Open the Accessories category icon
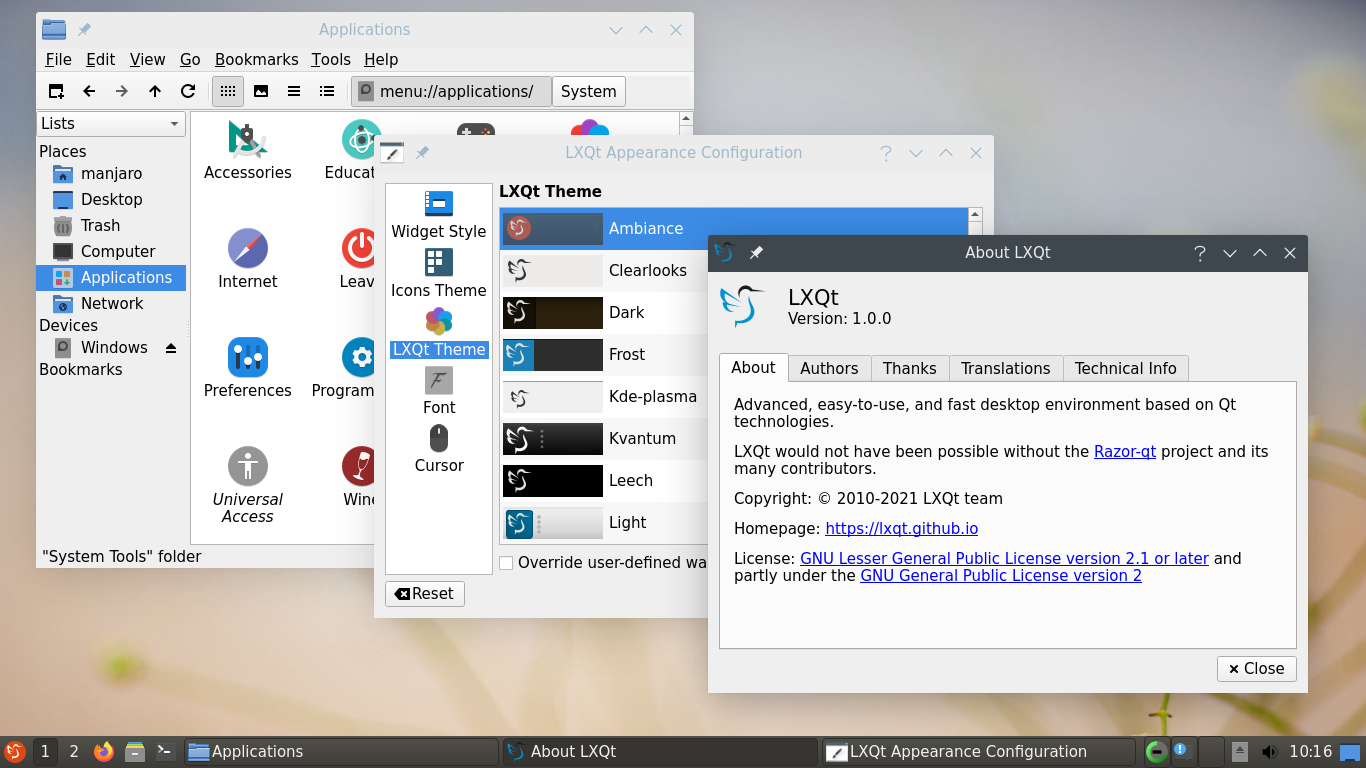 [x=248, y=150]
